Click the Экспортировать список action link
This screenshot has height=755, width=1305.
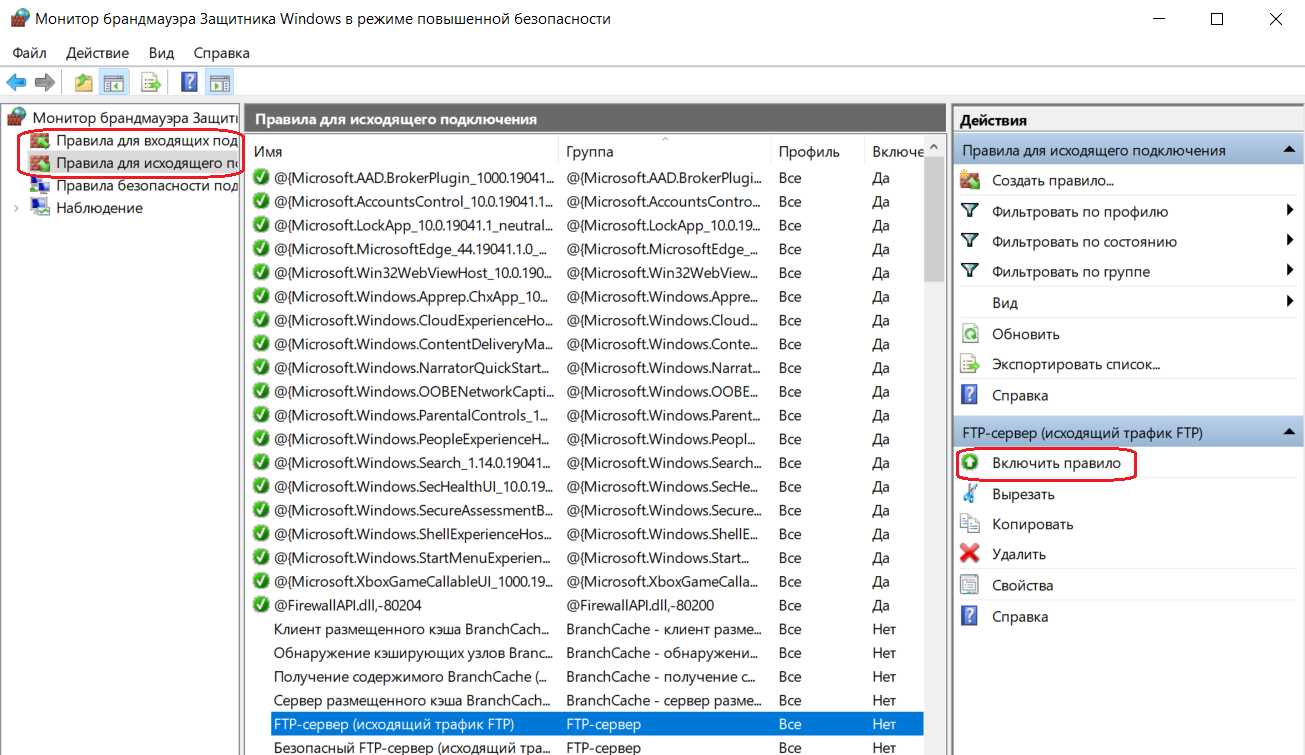coord(1076,364)
